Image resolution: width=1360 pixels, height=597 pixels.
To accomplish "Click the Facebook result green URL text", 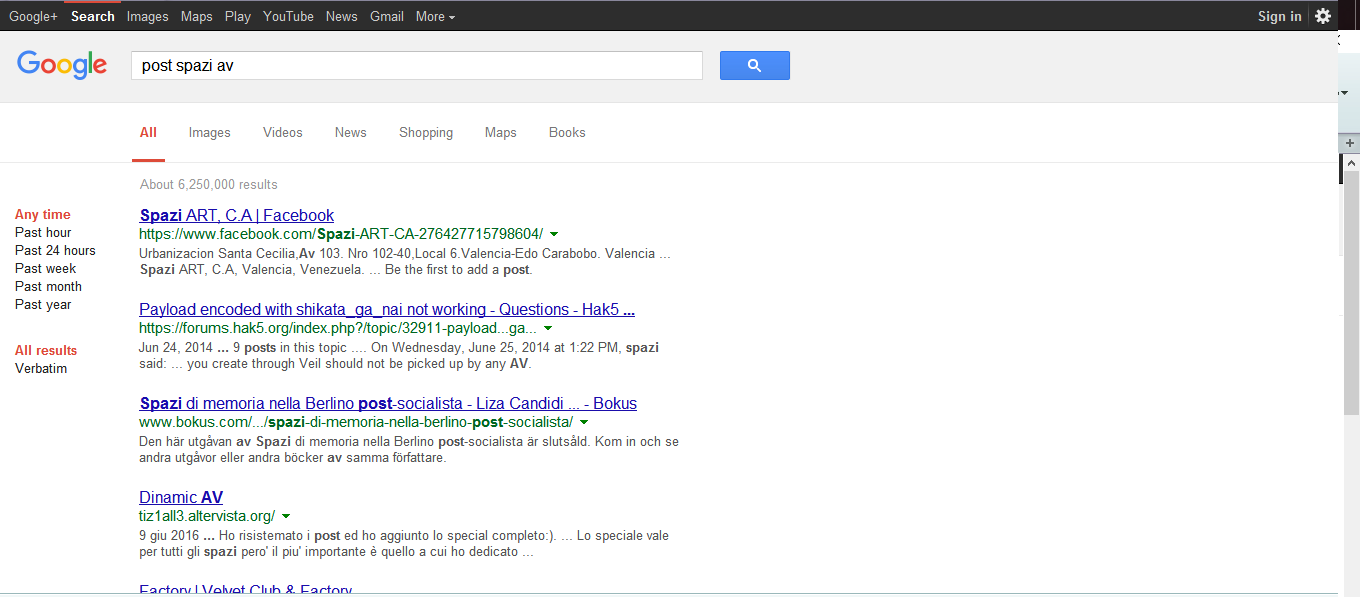I will [341, 234].
